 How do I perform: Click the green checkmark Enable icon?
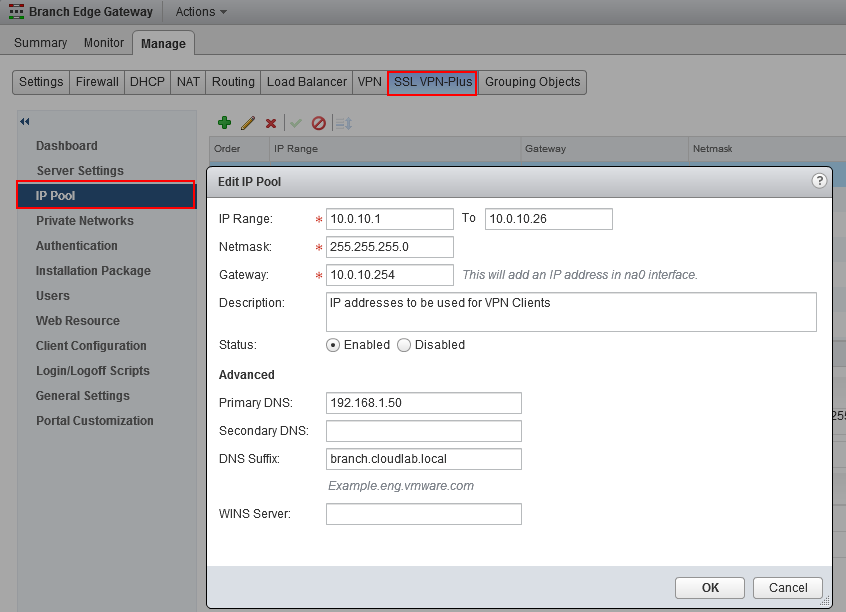click(x=296, y=124)
